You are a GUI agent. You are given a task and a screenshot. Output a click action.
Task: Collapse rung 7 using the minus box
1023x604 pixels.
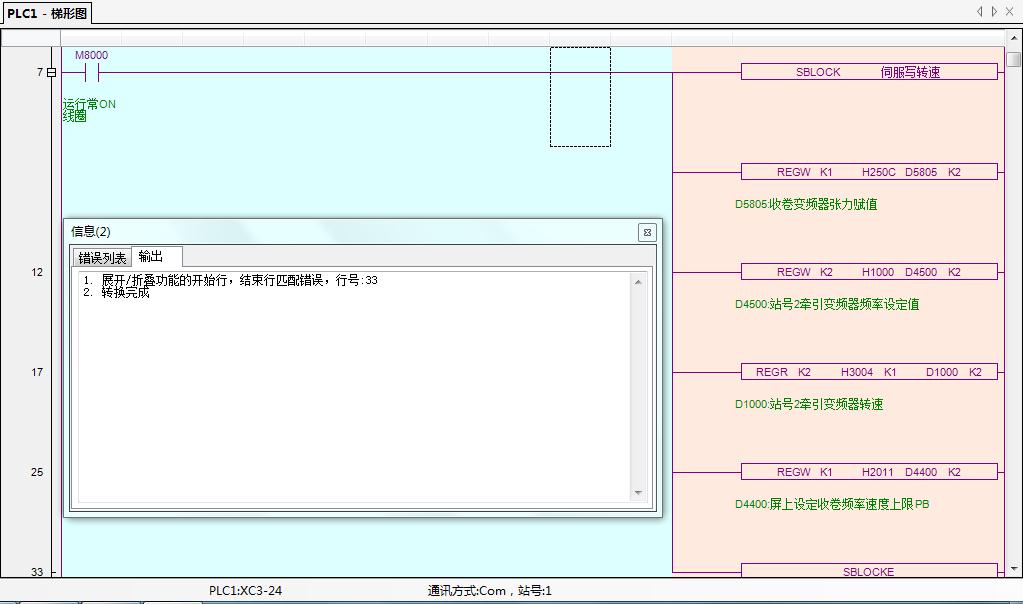pyautogui.click(x=52, y=72)
